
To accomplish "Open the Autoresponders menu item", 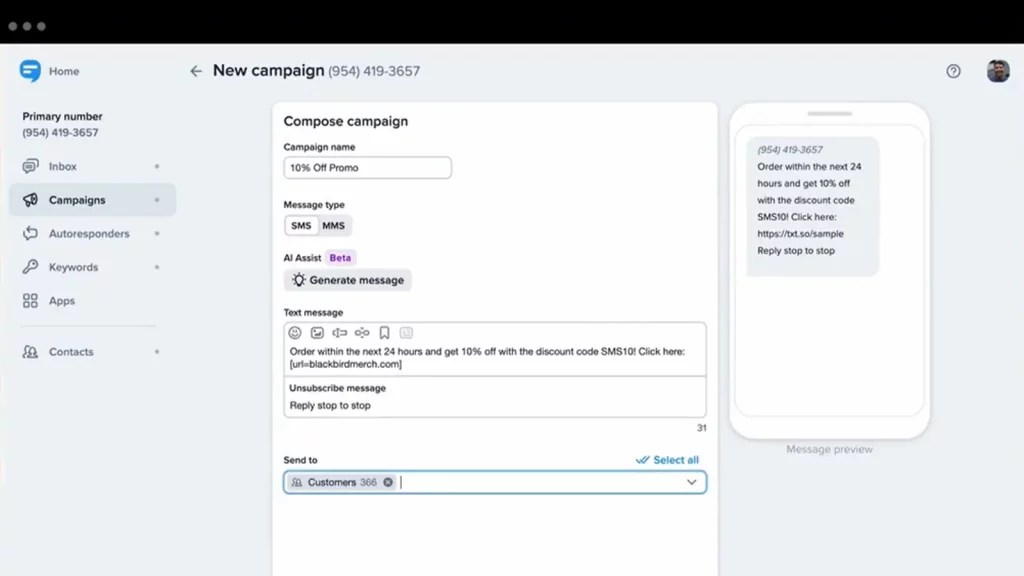I will 93,233.
